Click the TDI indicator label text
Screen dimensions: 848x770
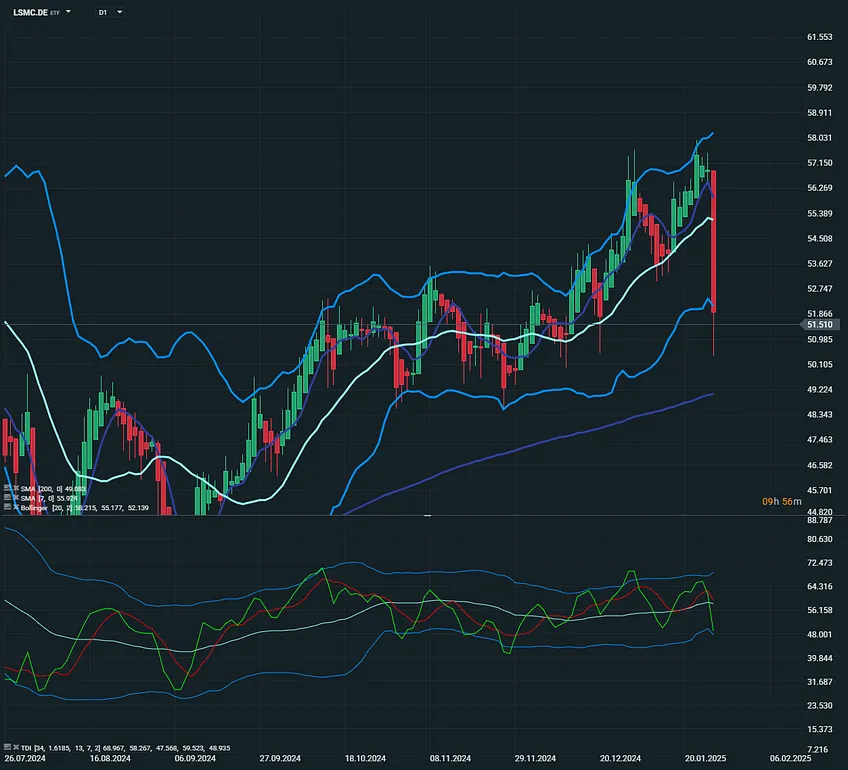[x=29, y=747]
